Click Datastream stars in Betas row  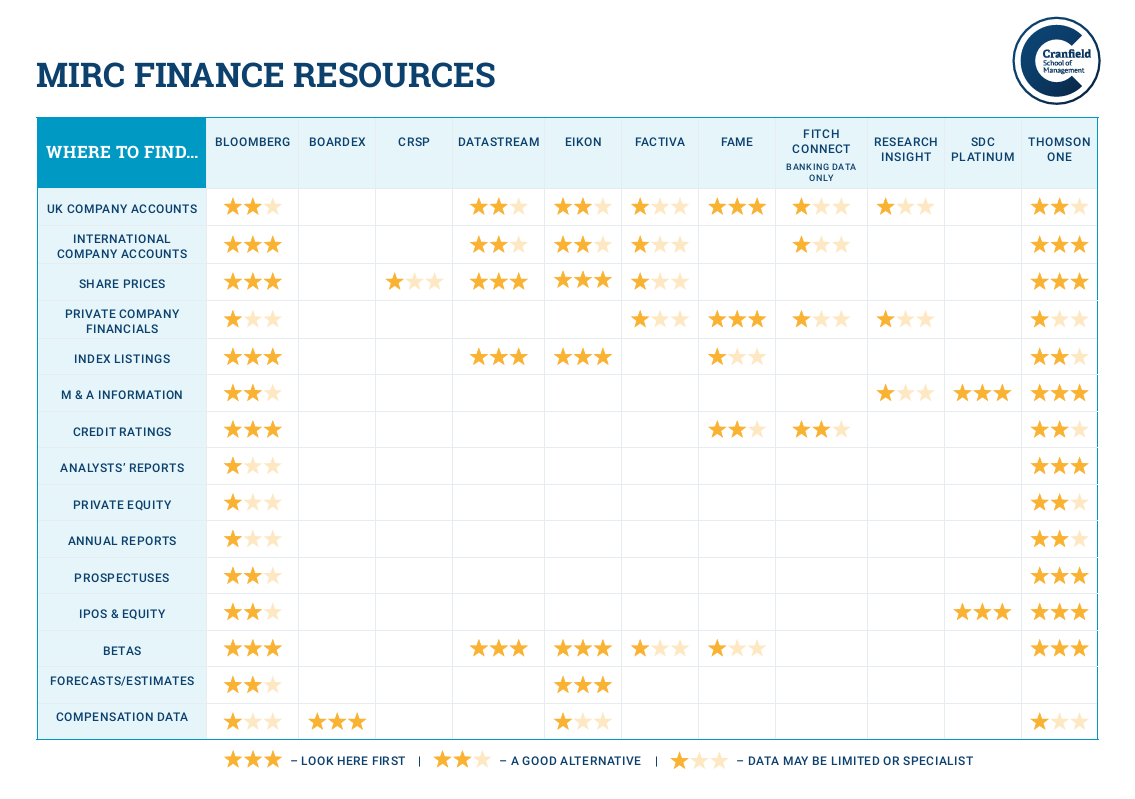pos(498,649)
